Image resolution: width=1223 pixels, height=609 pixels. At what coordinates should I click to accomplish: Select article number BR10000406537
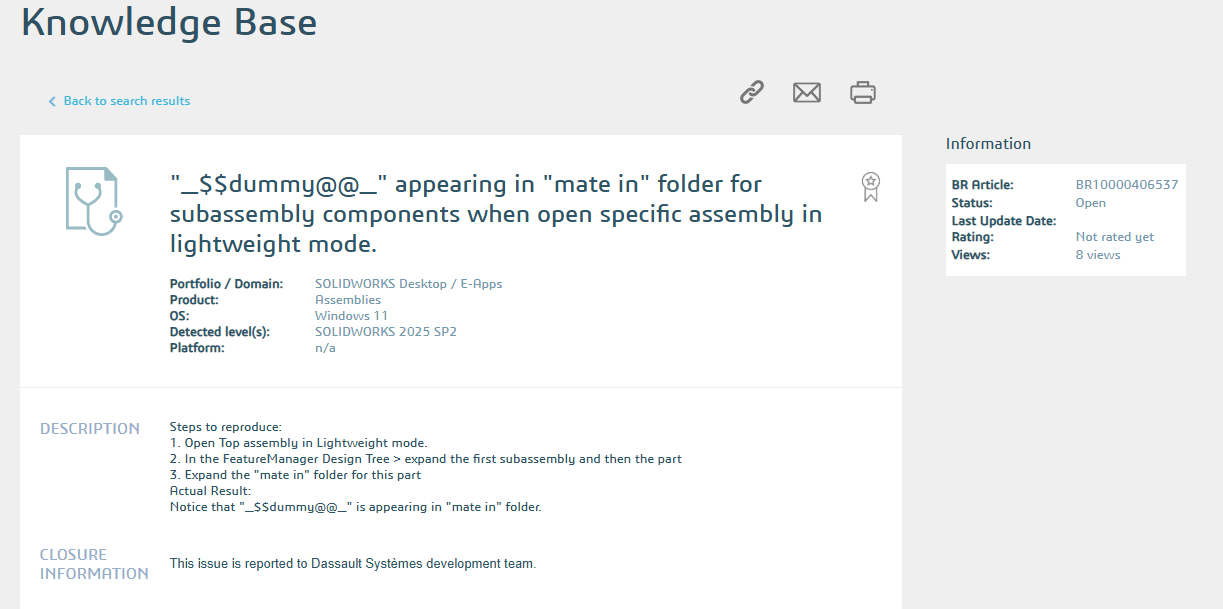click(1126, 185)
